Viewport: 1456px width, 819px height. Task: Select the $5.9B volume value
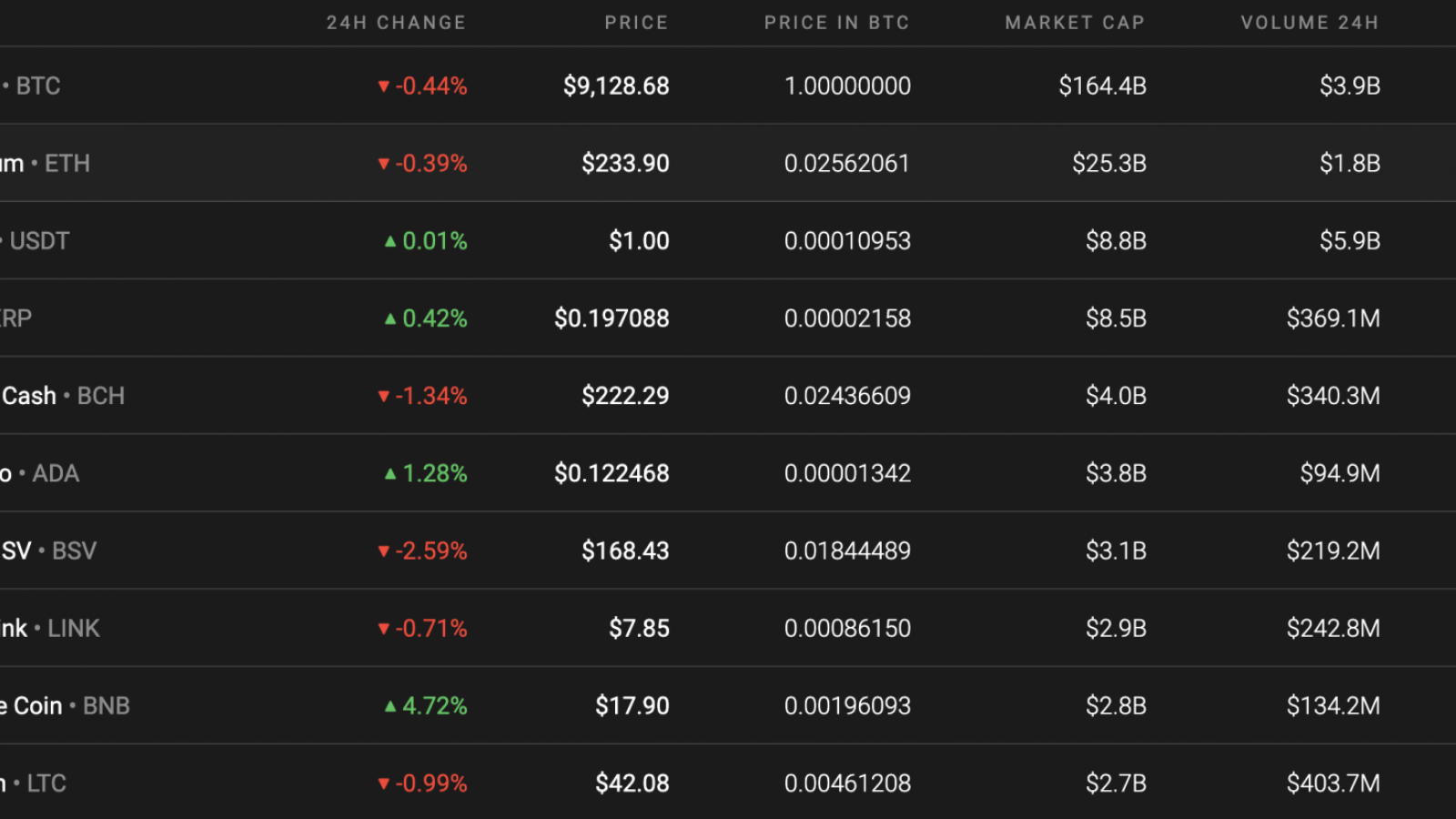point(1350,240)
